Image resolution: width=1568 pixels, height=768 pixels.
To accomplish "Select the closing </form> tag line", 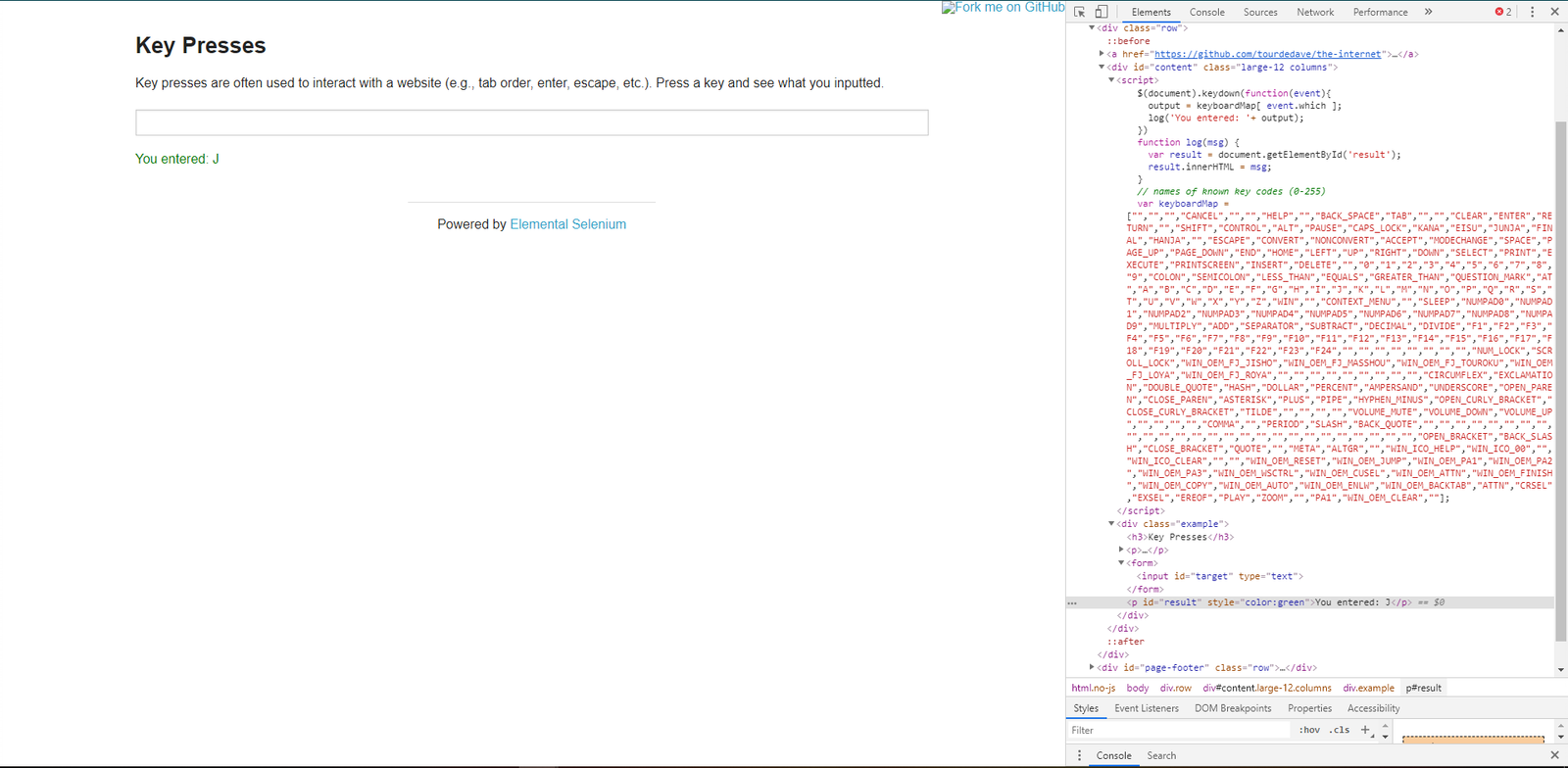I will [1145, 590].
